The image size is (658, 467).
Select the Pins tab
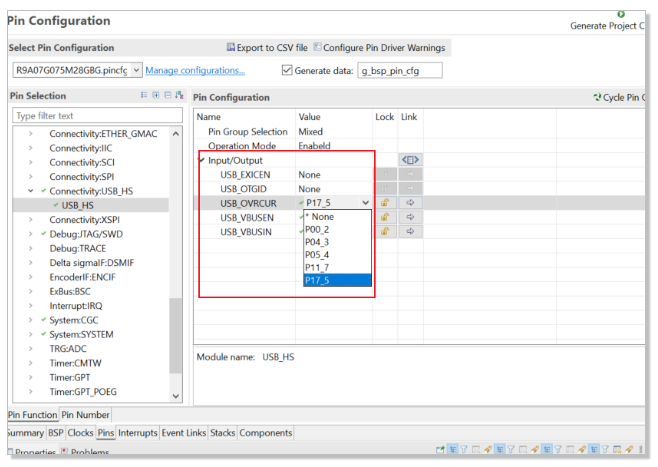pos(106,433)
